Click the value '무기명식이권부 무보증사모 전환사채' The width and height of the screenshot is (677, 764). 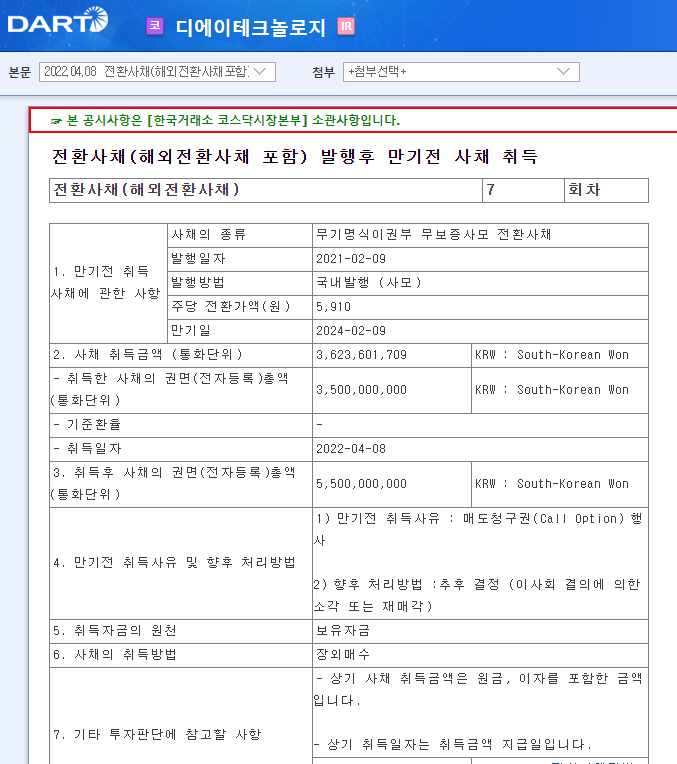(433, 234)
